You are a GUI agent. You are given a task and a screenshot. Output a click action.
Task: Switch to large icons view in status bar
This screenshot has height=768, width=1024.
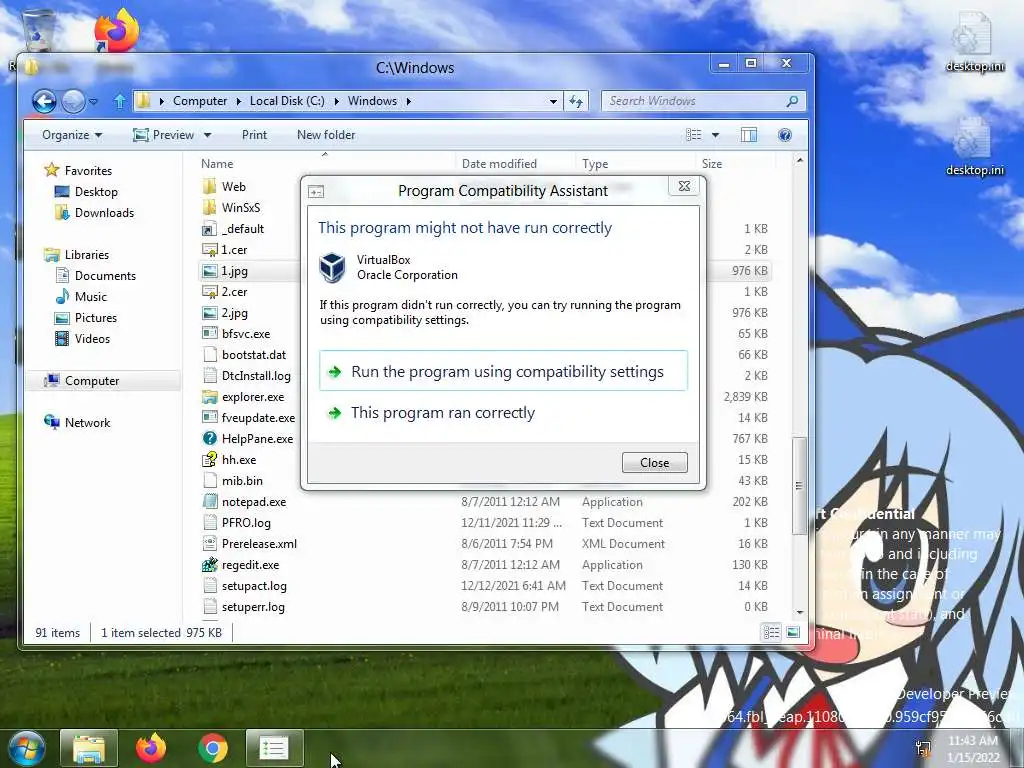click(793, 632)
